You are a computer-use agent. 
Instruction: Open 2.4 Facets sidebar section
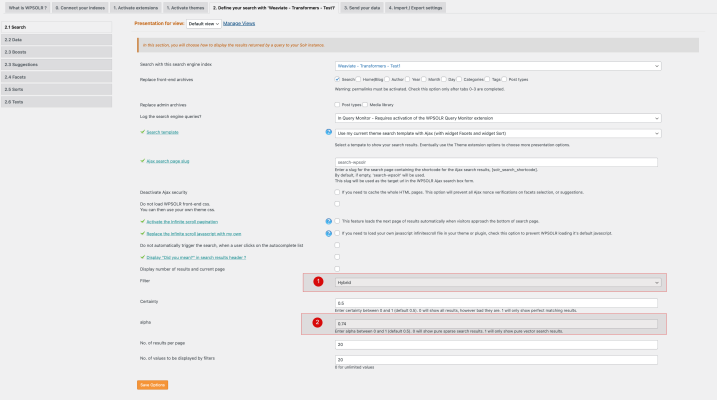pyautogui.click(x=56, y=77)
